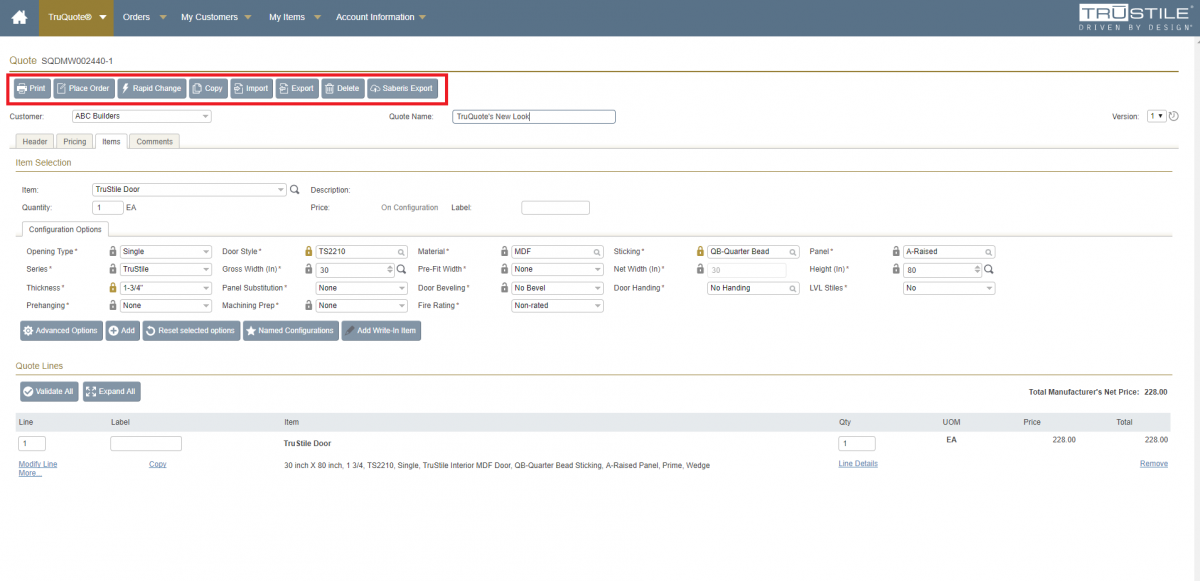Click the Saberis Export button
Screen dimensions: 1200x581
pyautogui.click(x=402, y=88)
